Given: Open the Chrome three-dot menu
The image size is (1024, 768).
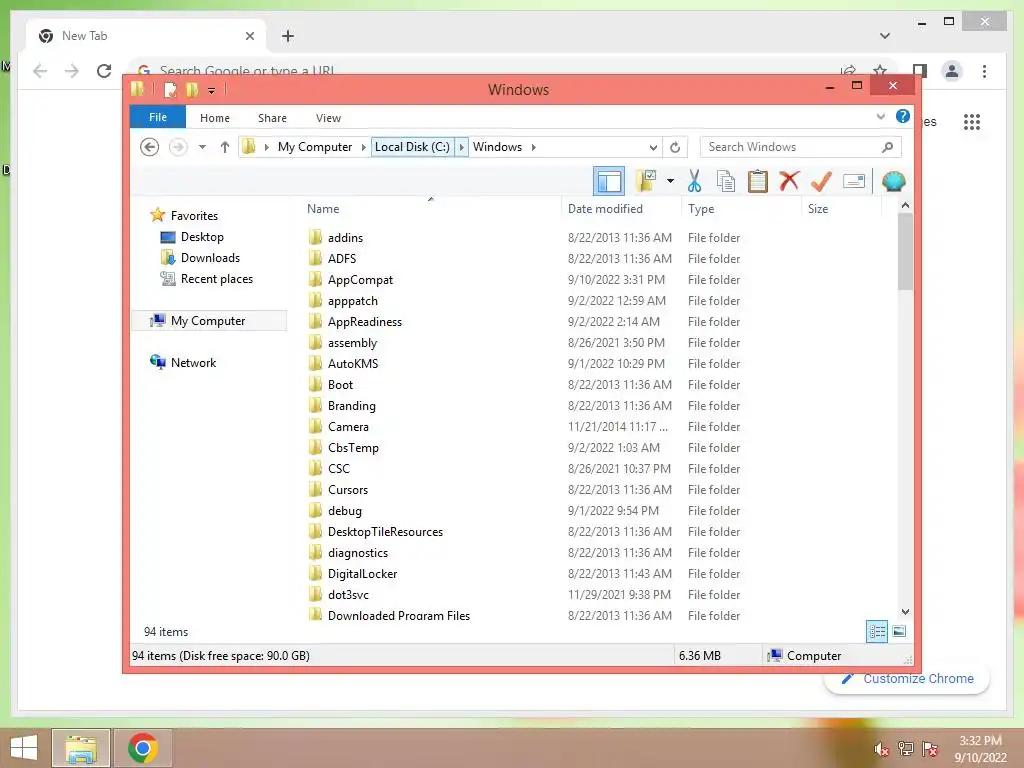Looking at the screenshot, I should (x=984, y=71).
